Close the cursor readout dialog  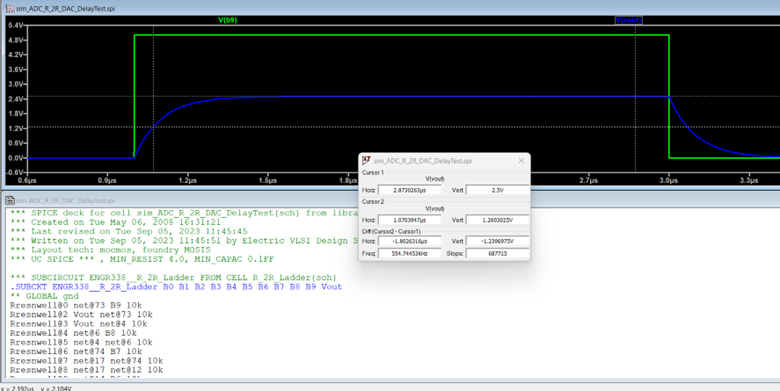point(521,161)
